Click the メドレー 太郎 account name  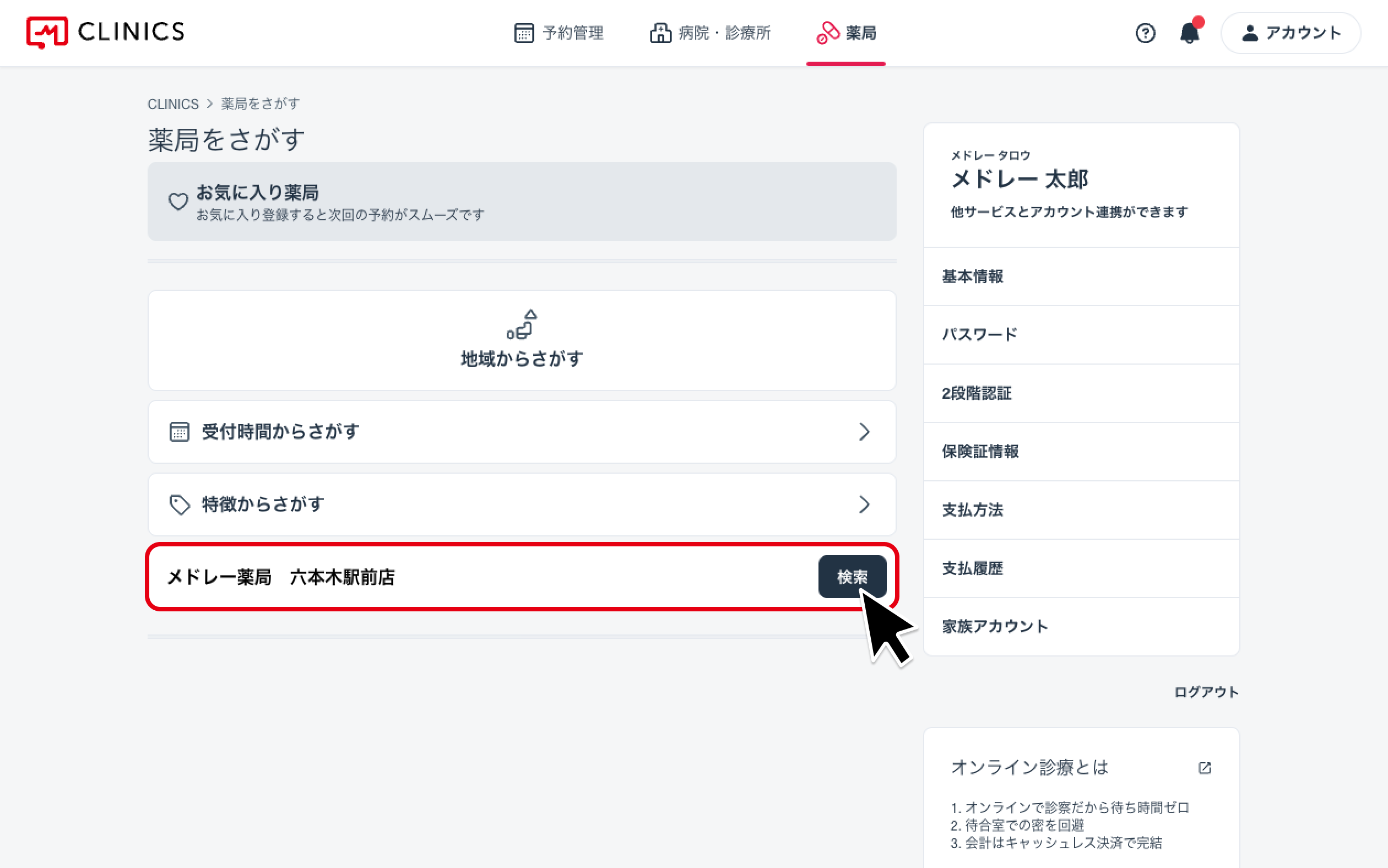[1020, 179]
